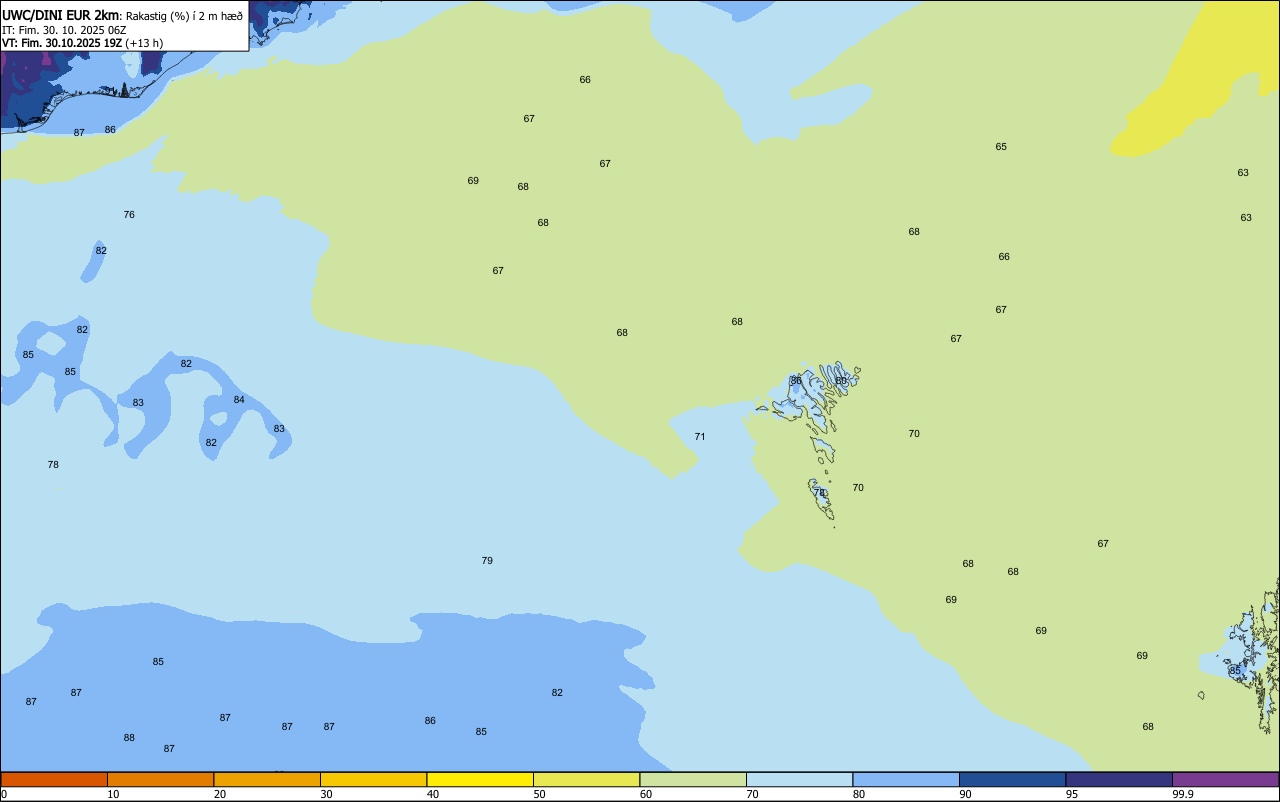This screenshot has height=802, width=1280.
Task: Click the humidity value 79 over the ocean
Action: pyautogui.click(x=487, y=561)
